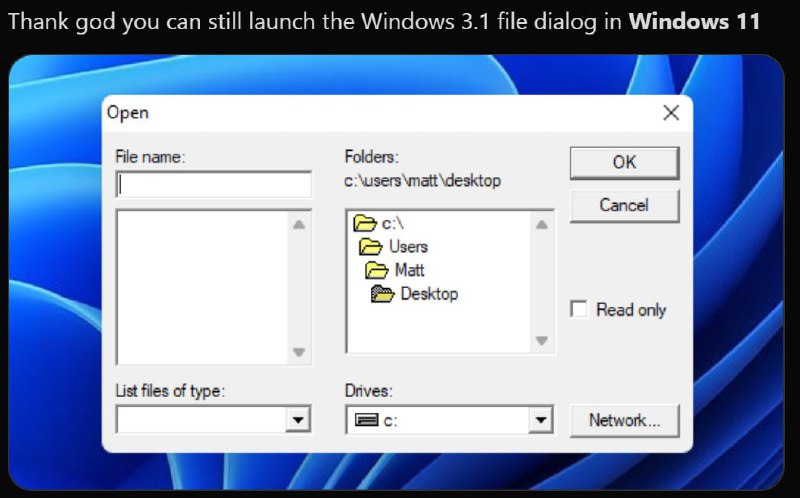
Task: Open the List files of type dropdown
Action: (x=298, y=420)
